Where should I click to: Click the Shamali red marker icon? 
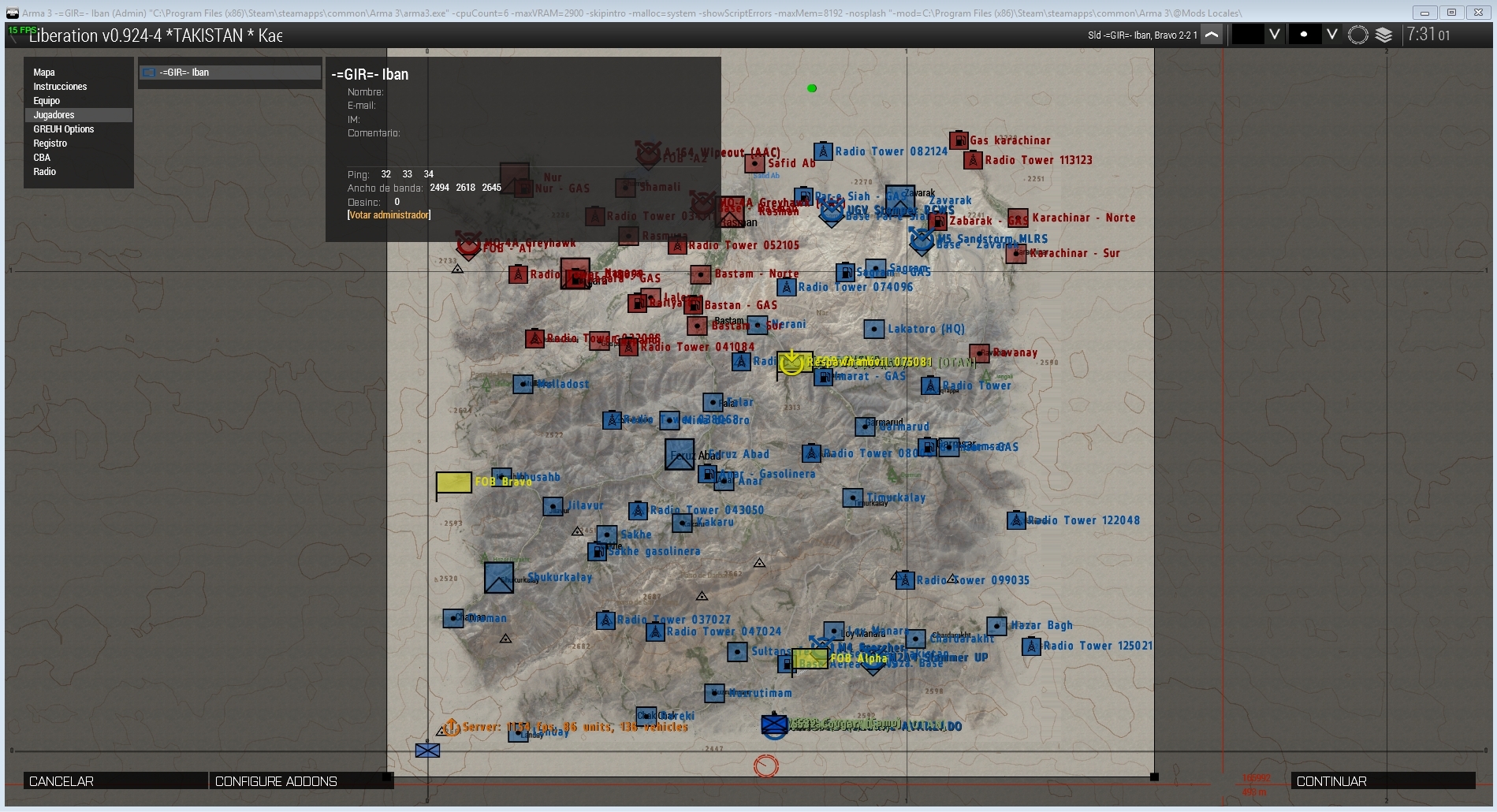[625, 188]
